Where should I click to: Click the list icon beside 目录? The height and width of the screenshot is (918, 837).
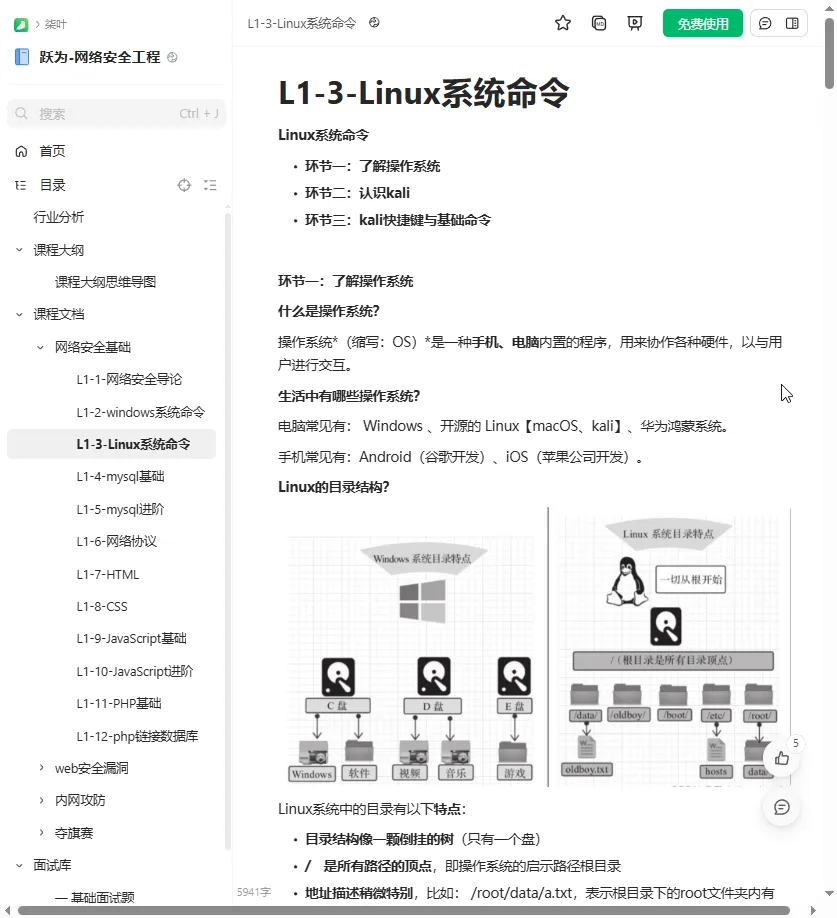(20, 186)
